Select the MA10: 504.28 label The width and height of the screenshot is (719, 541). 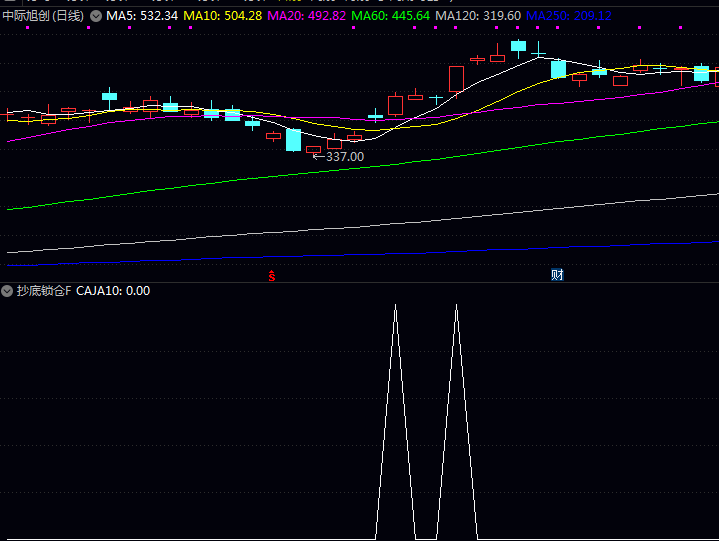click(x=223, y=16)
